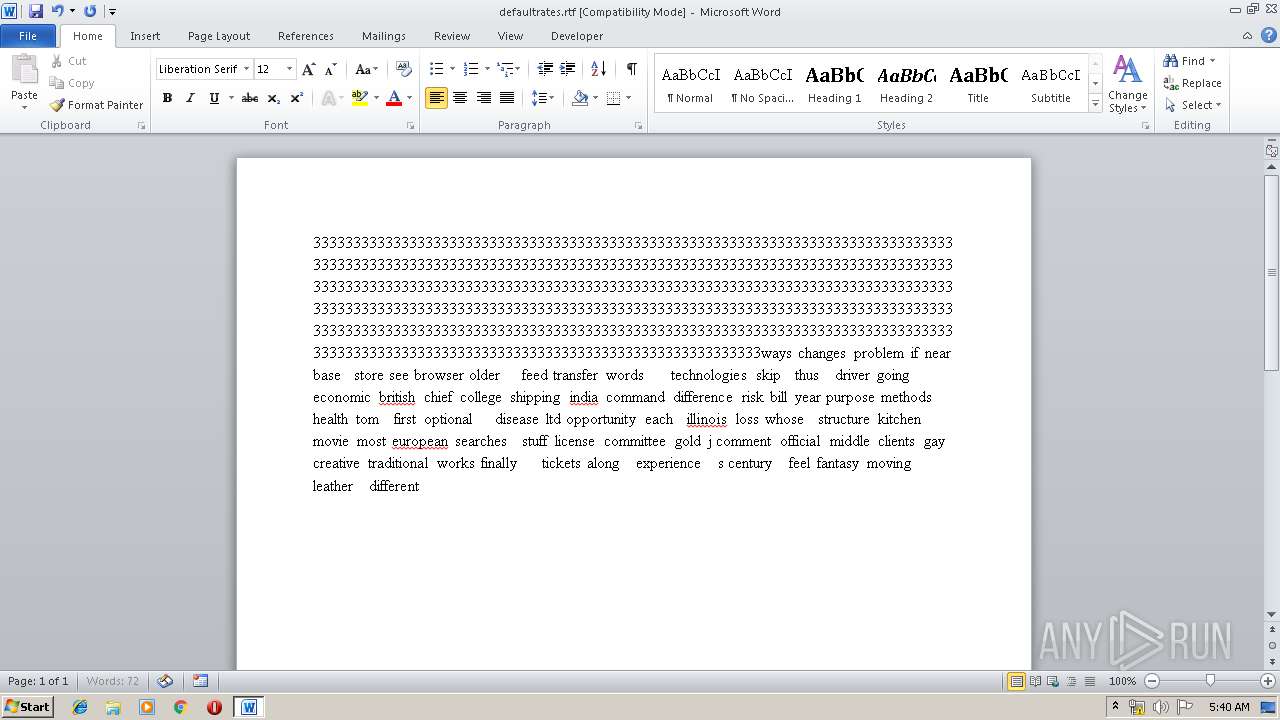Apply the Title style
The width and height of the screenshot is (1280, 720).
coord(978,83)
